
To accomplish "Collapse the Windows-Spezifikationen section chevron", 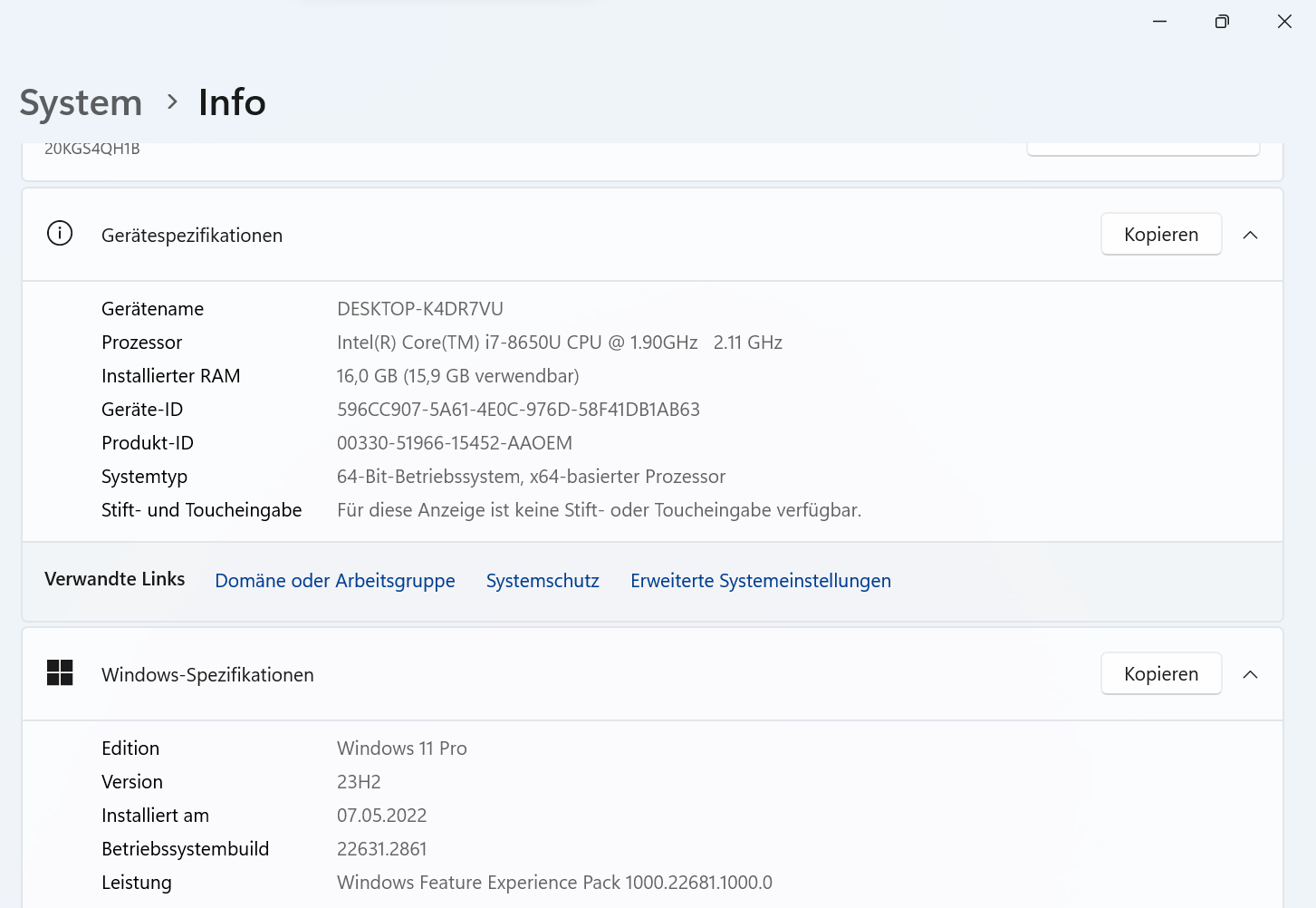I will click(x=1251, y=674).
